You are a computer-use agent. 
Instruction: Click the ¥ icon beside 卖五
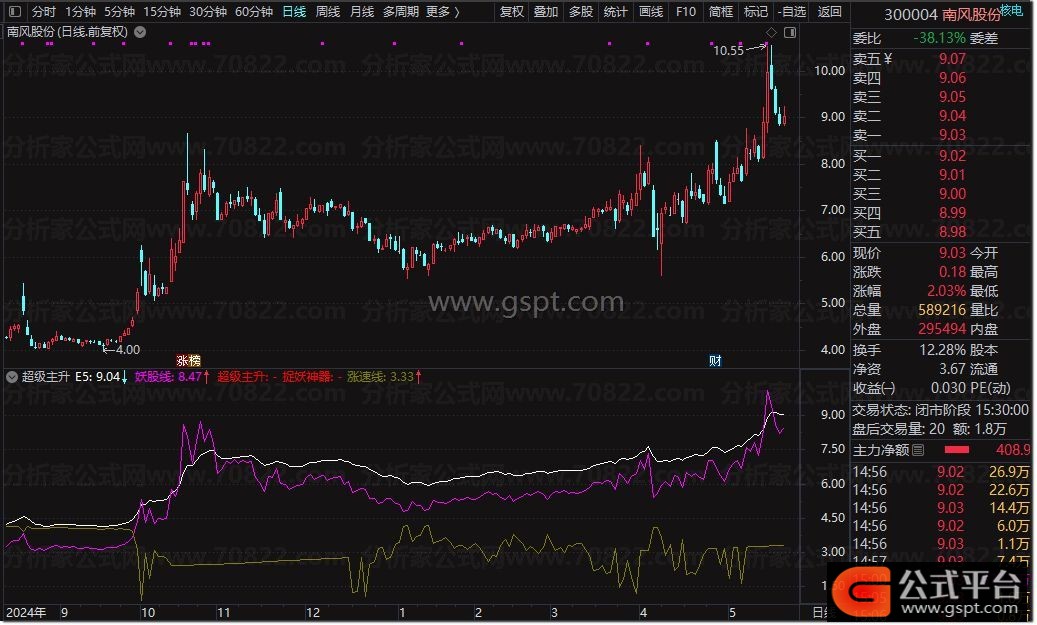pyautogui.click(x=888, y=59)
